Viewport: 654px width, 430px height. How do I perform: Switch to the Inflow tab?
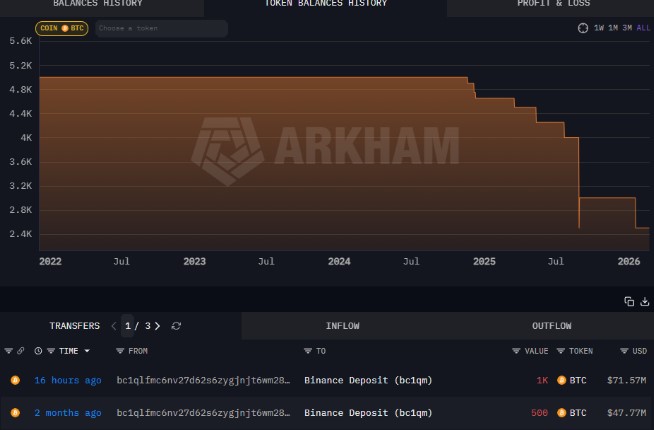[342, 326]
